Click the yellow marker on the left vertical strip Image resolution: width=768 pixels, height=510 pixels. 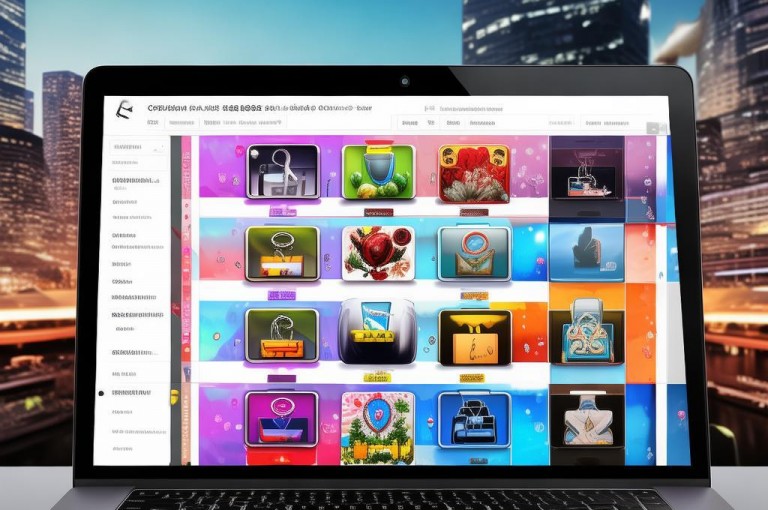tap(174, 396)
